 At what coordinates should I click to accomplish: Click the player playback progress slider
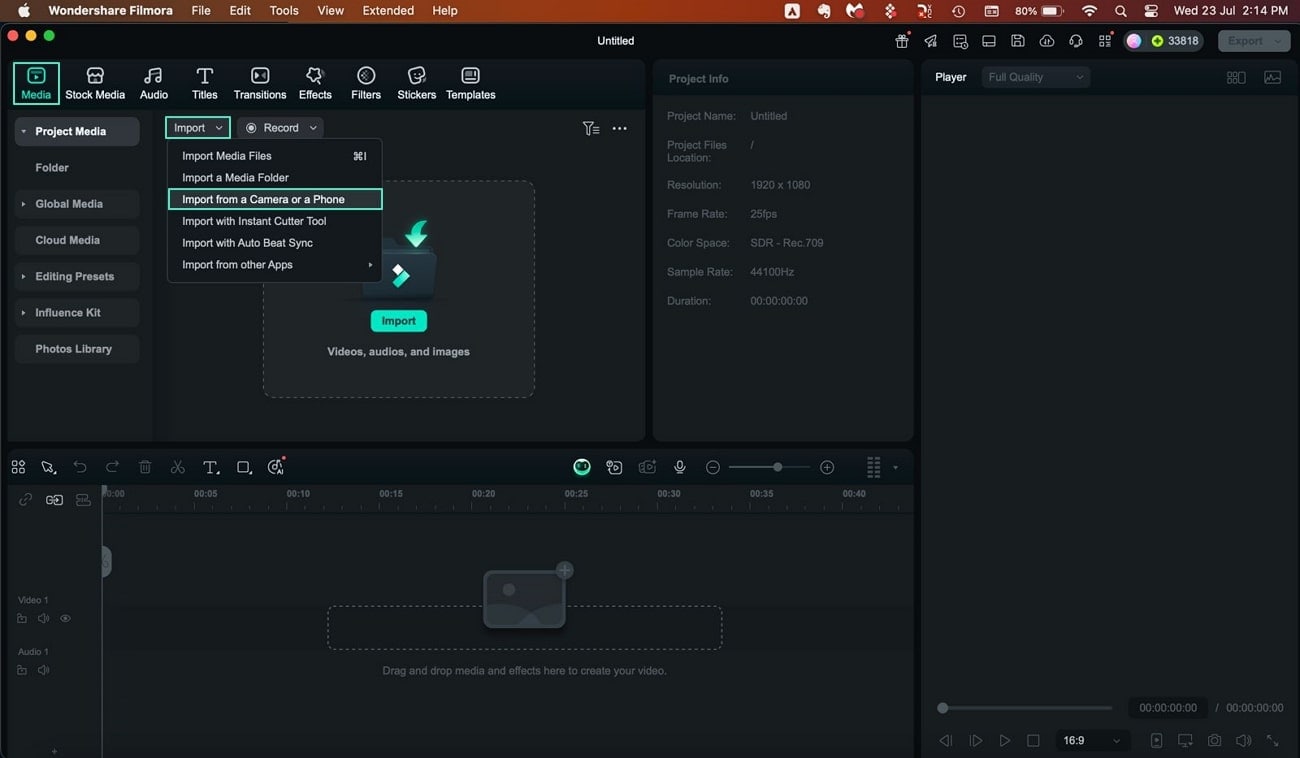tap(1027, 708)
